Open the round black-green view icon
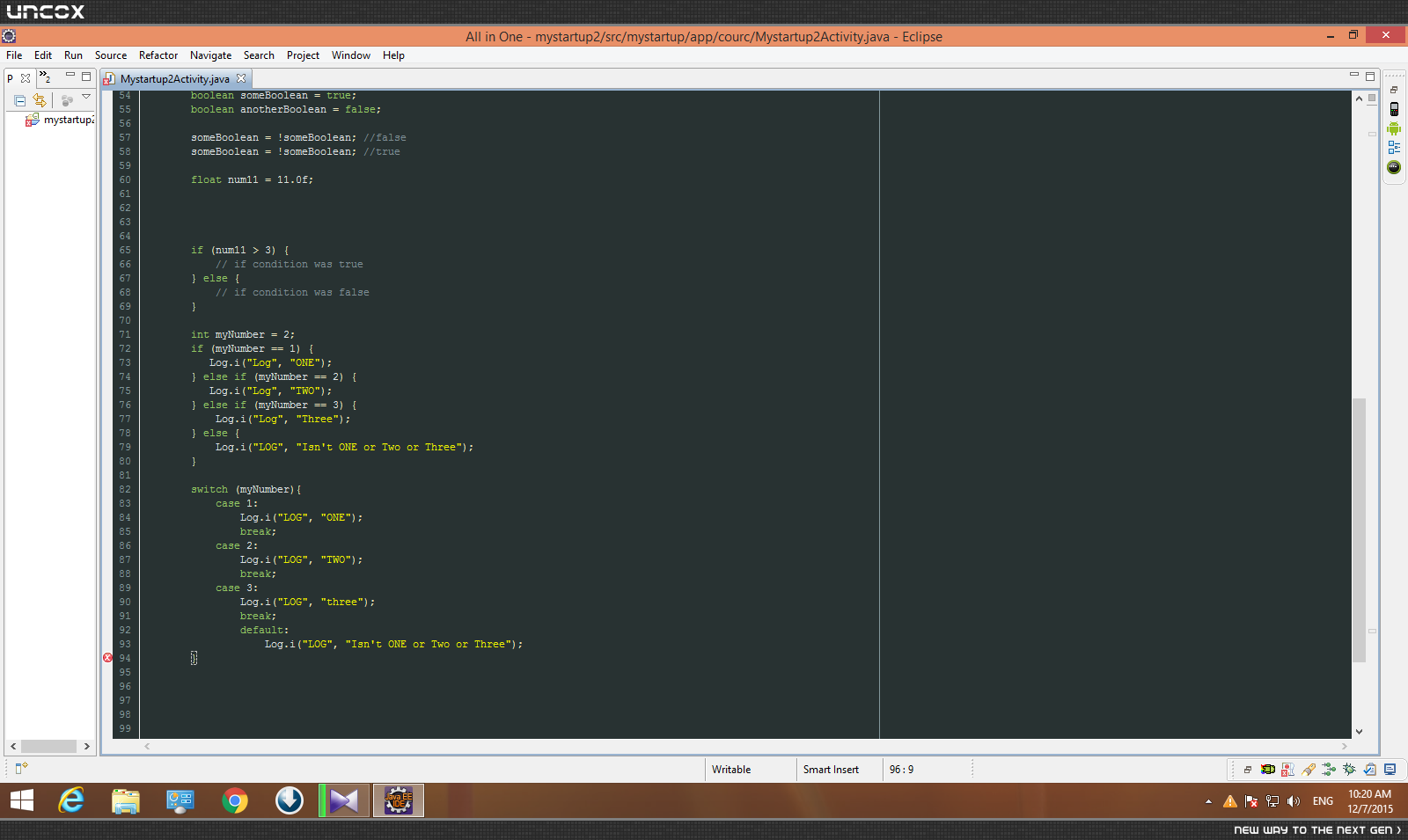The image size is (1408, 840). coord(1394,167)
